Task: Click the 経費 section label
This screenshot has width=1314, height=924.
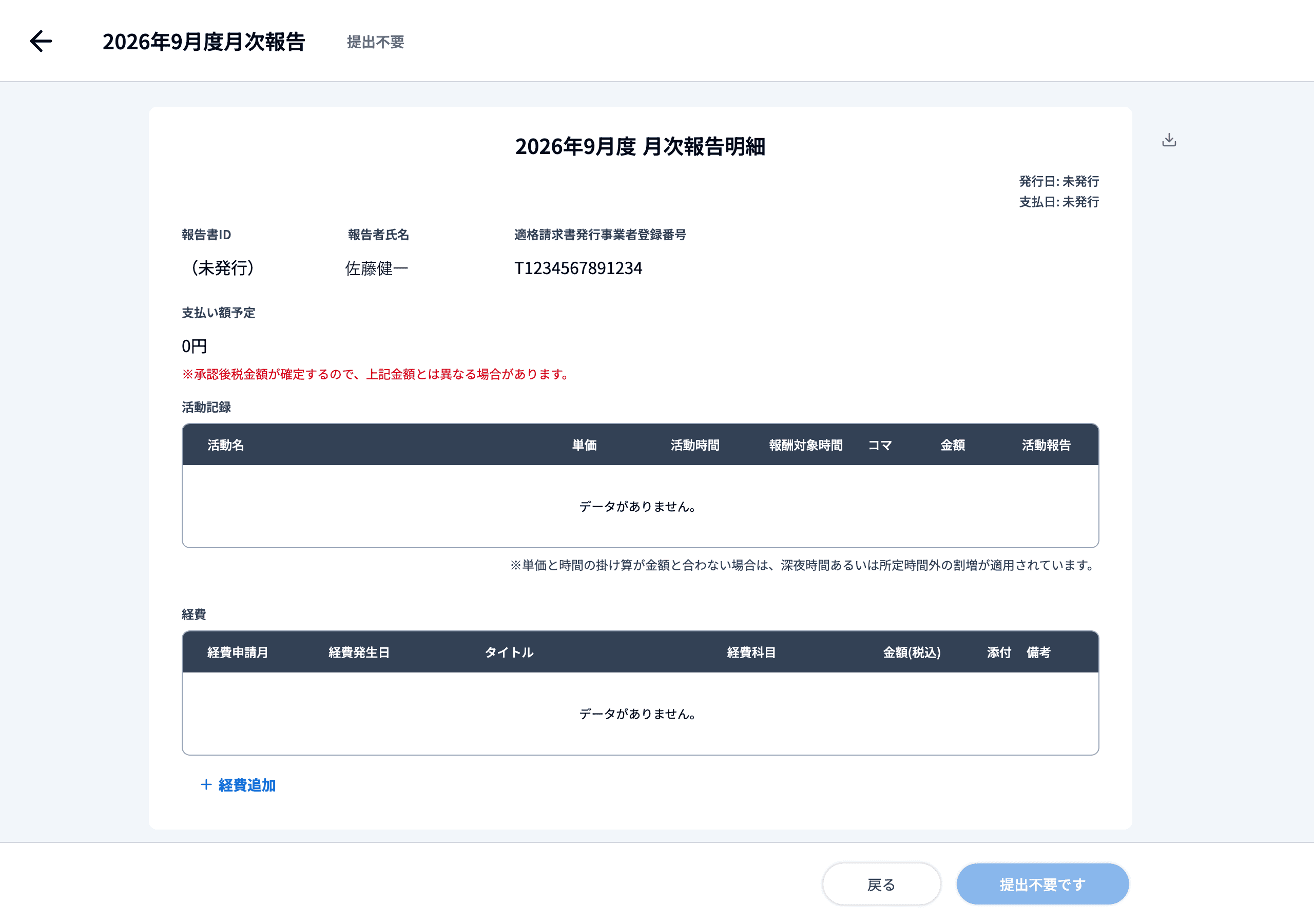Action: coord(194,615)
